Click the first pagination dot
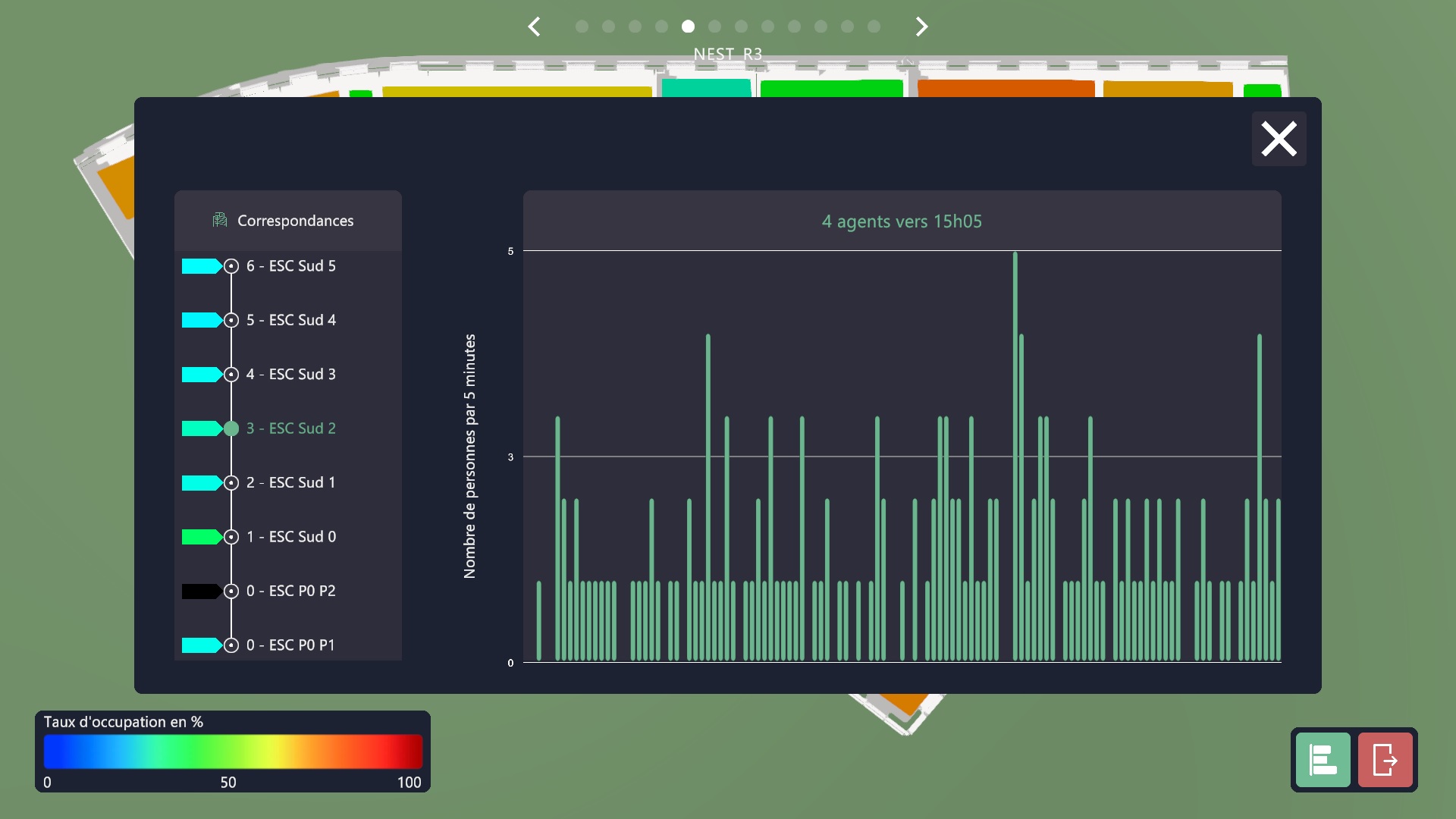The image size is (1456, 819). click(x=582, y=27)
